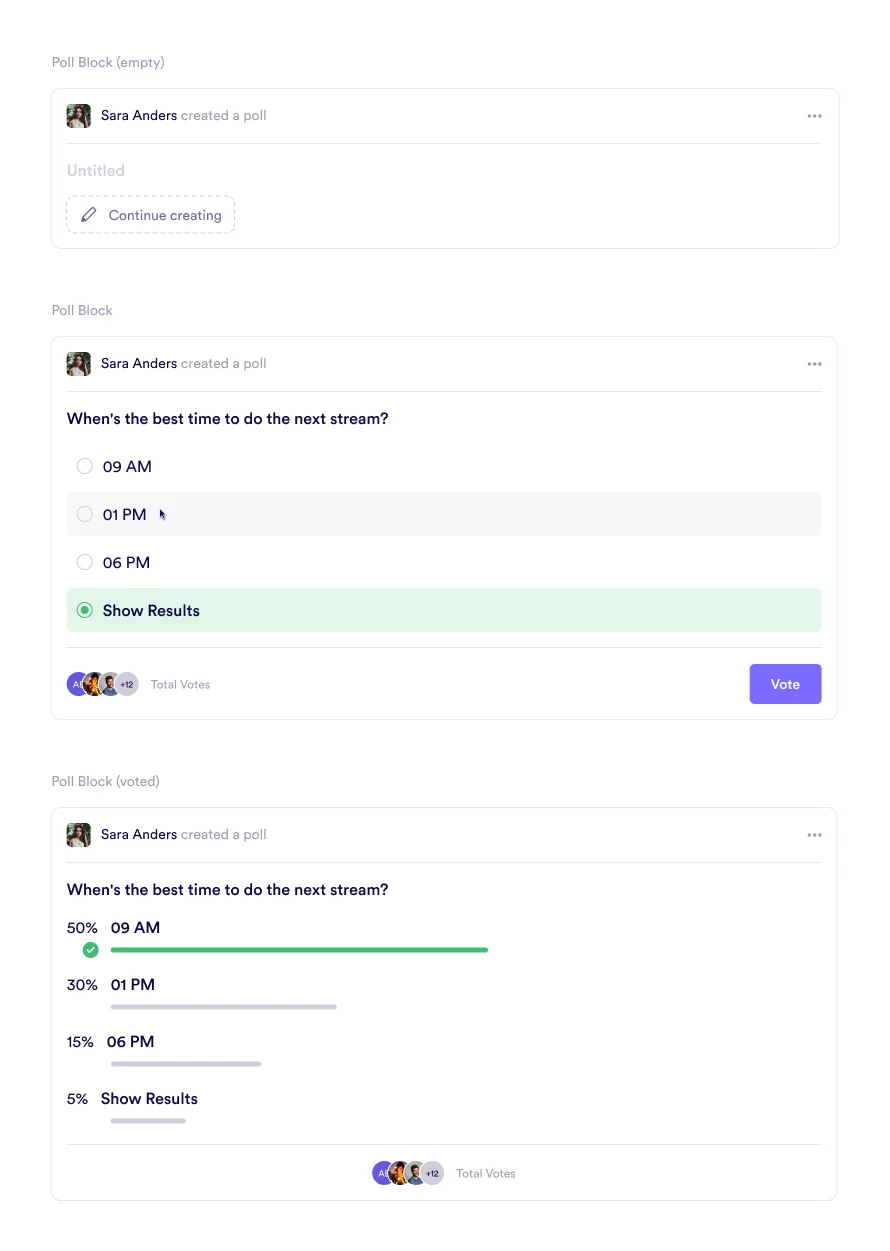The height and width of the screenshot is (1251, 890).
Task: Click the pencil icon beside Continue creating
Action: click(89, 214)
